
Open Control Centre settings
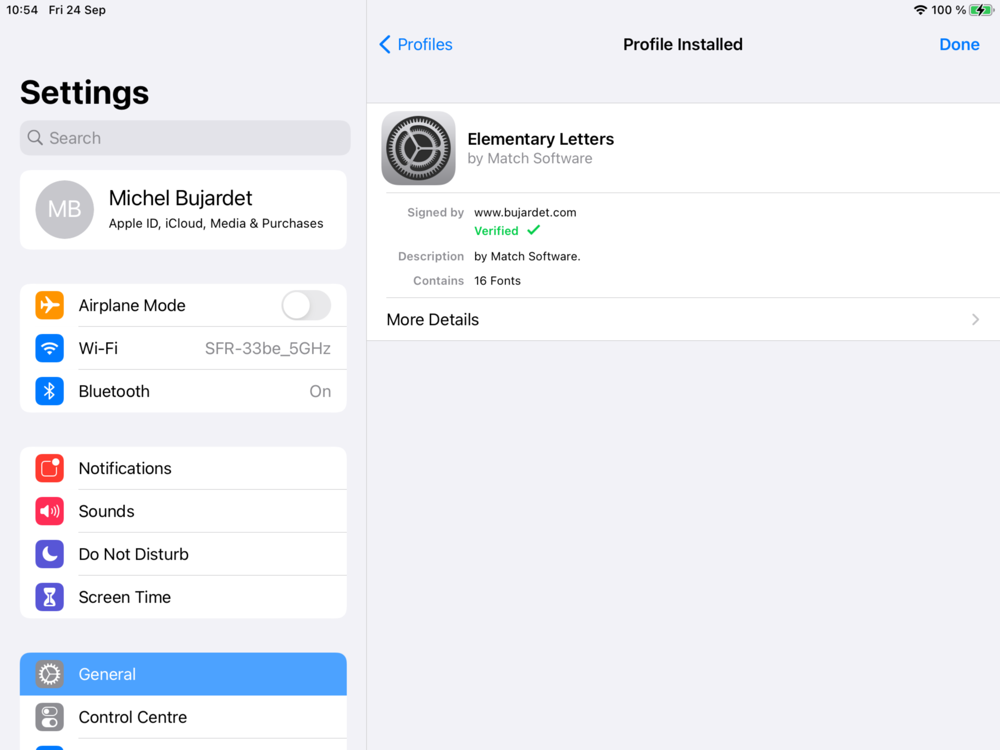click(x=184, y=717)
